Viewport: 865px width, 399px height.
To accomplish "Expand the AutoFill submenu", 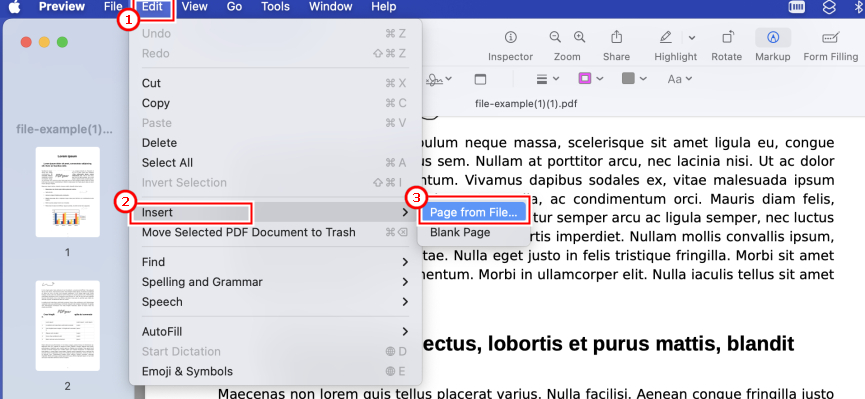I will 275,332.
